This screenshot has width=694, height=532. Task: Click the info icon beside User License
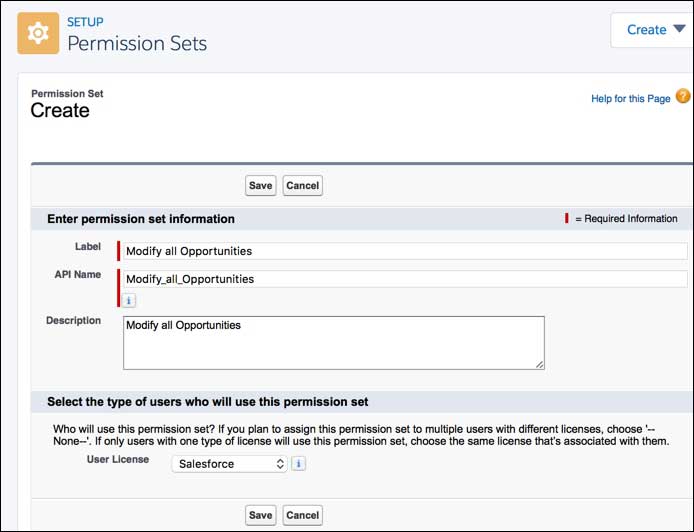tap(299, 464)
